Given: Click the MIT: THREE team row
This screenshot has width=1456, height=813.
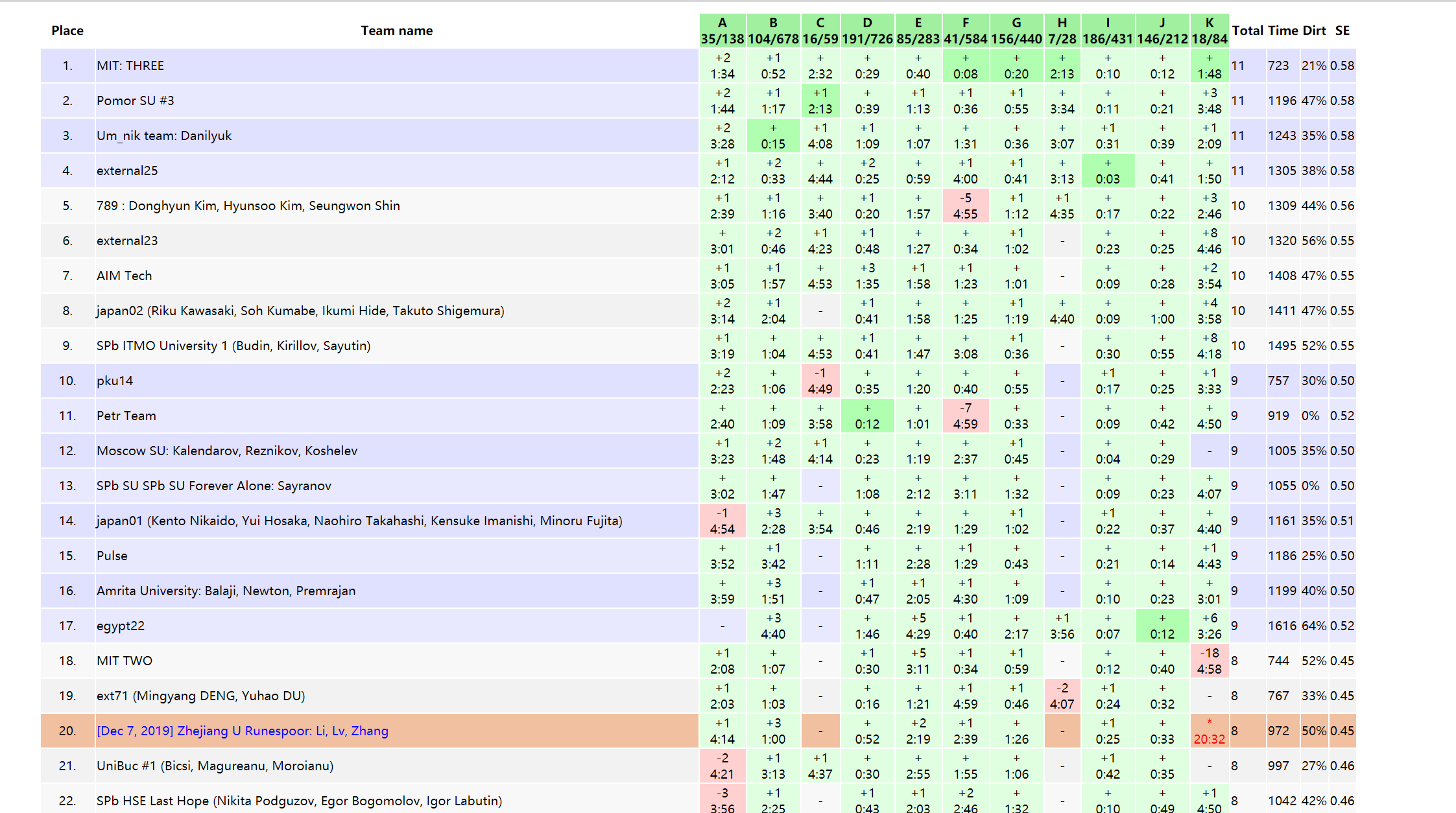Looking at the screenshot, I should click(130, 65).
